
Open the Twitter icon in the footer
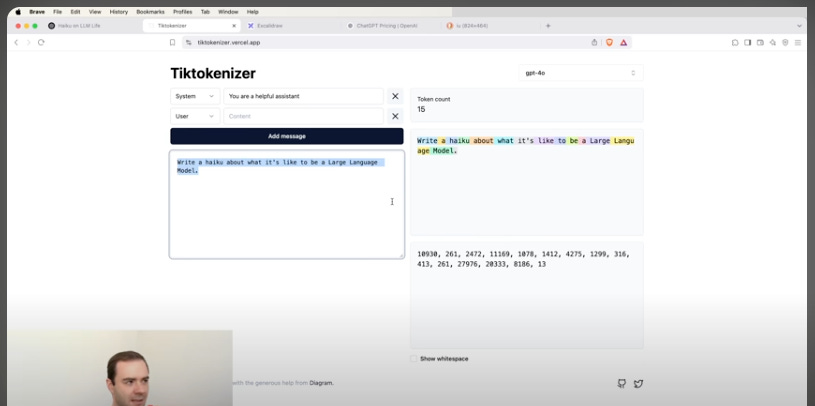(638, 384)
